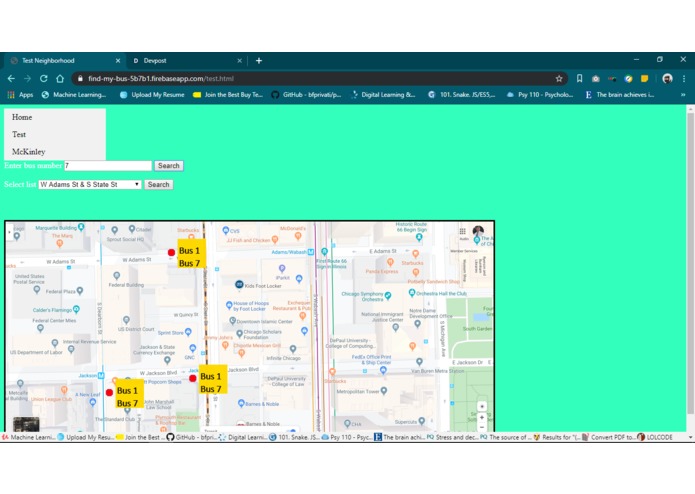Screen dimensions: 695x494
Task: Open the yellow sticky note extension
Action: 644,78
